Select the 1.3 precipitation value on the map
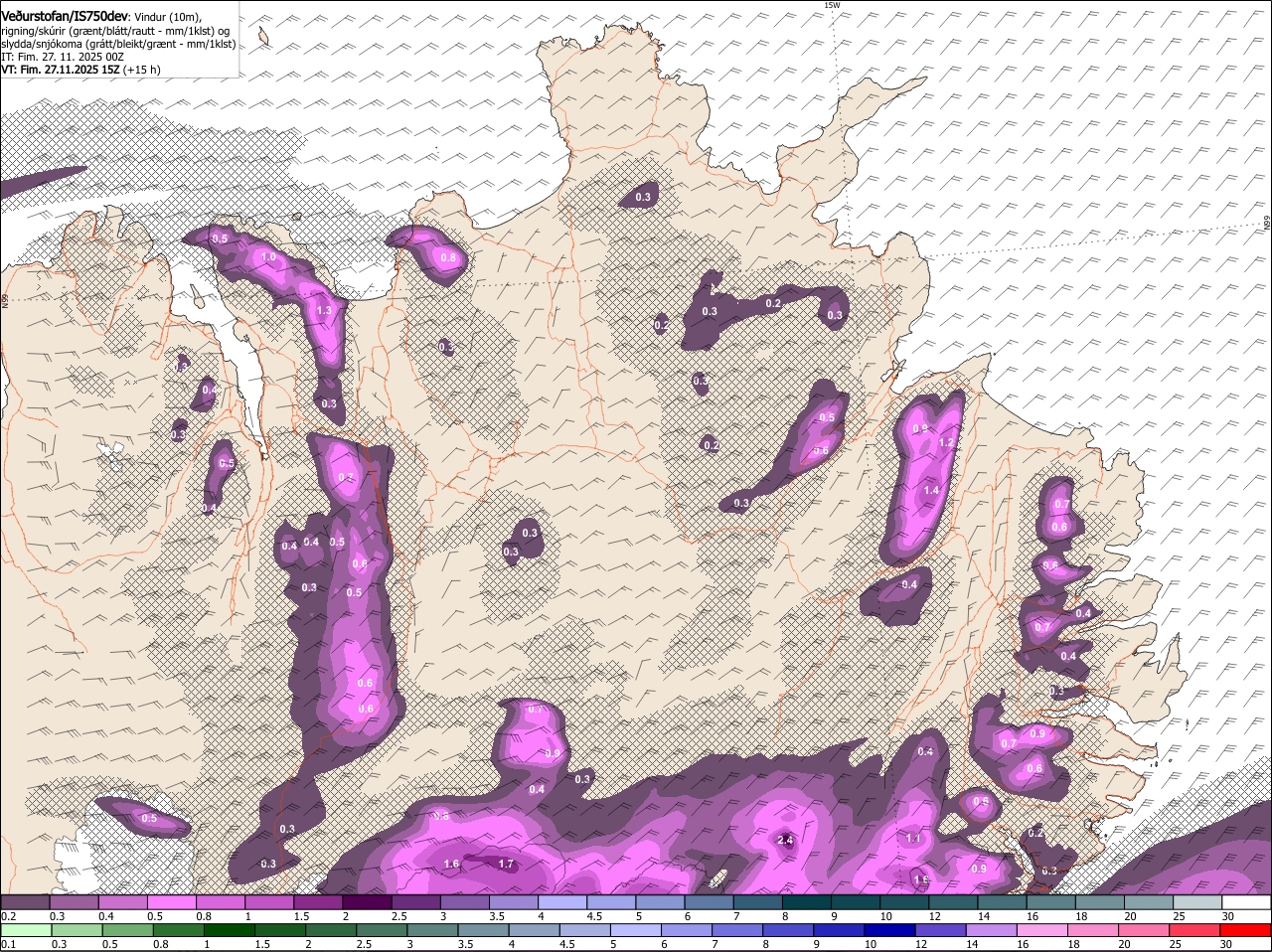Image resolution: width=1272 pixels, height=952 pixels. pos(324,310)
